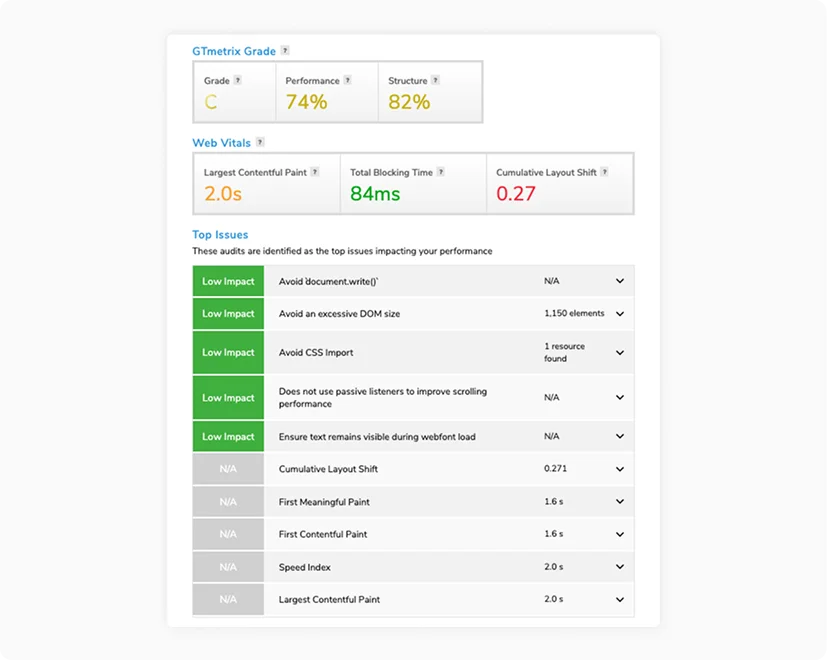
Task: Expand the webfont text visibility audit
Action: tap(619, 436)
